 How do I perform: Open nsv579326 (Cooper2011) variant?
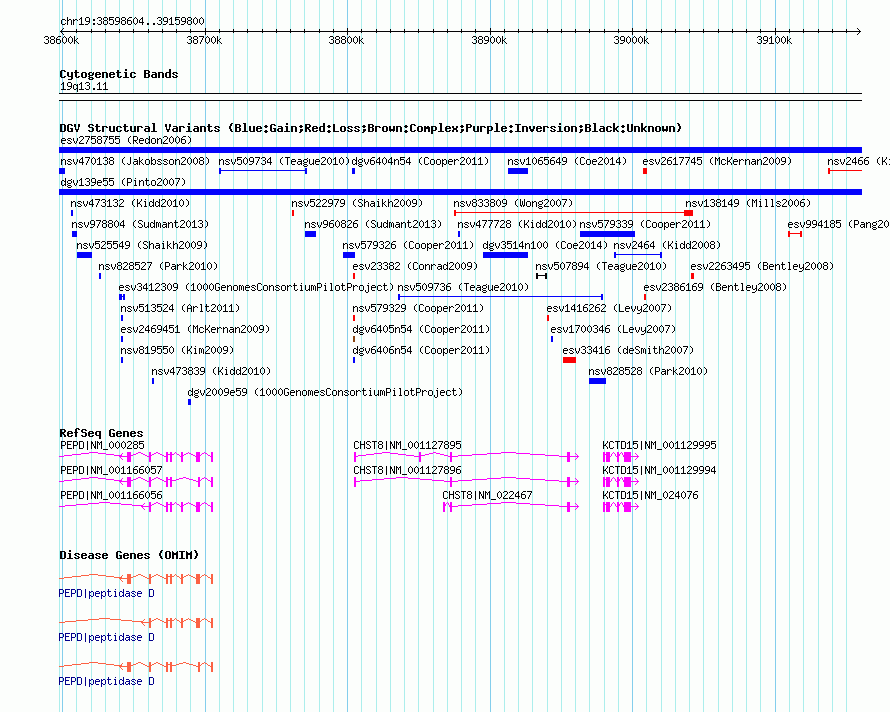408,245
